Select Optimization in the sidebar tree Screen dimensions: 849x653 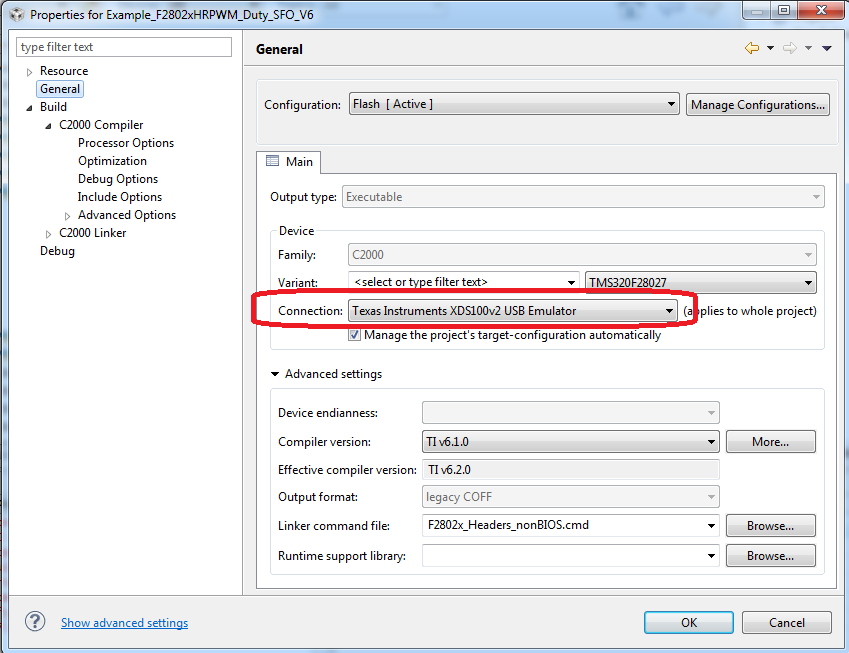112,160
